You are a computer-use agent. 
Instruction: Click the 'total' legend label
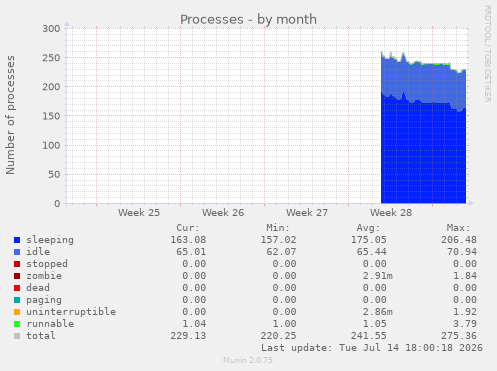point(41,336)
